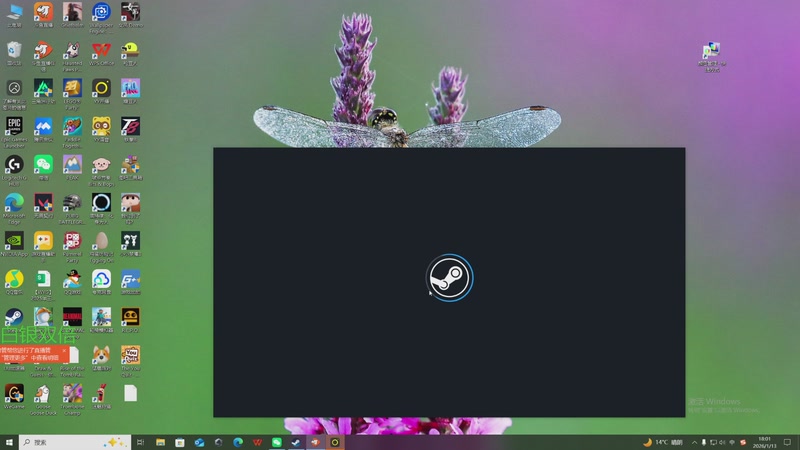Open the Tekken 8 desktop shortcut
The image size is (800, 450).
pyautogui.click(x=131, y=130)
